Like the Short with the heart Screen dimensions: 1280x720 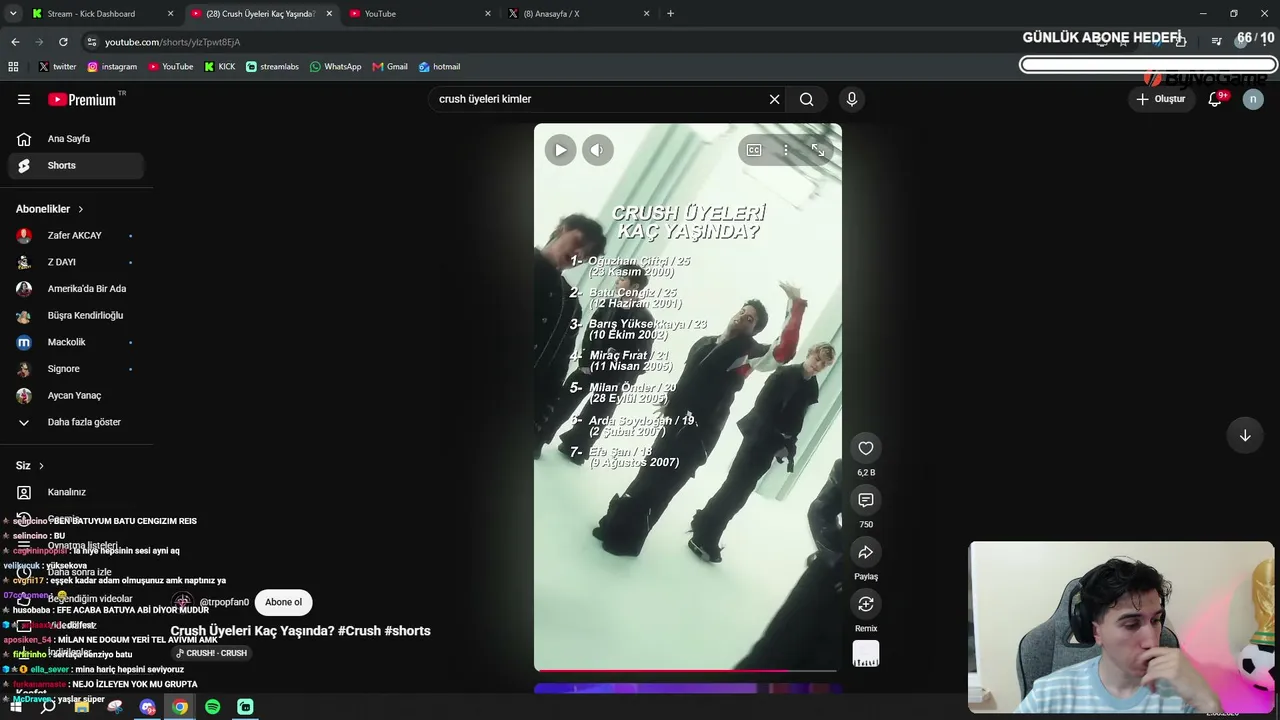866,448
